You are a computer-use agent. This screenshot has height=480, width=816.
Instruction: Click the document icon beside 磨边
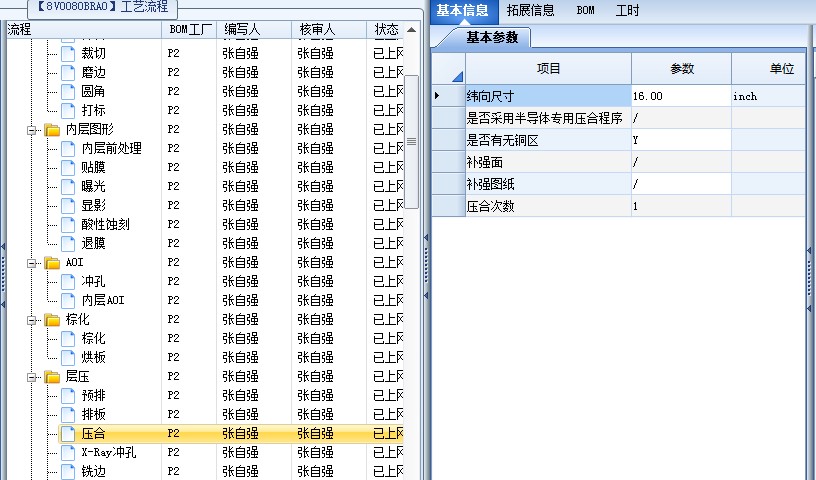(68, 72)
